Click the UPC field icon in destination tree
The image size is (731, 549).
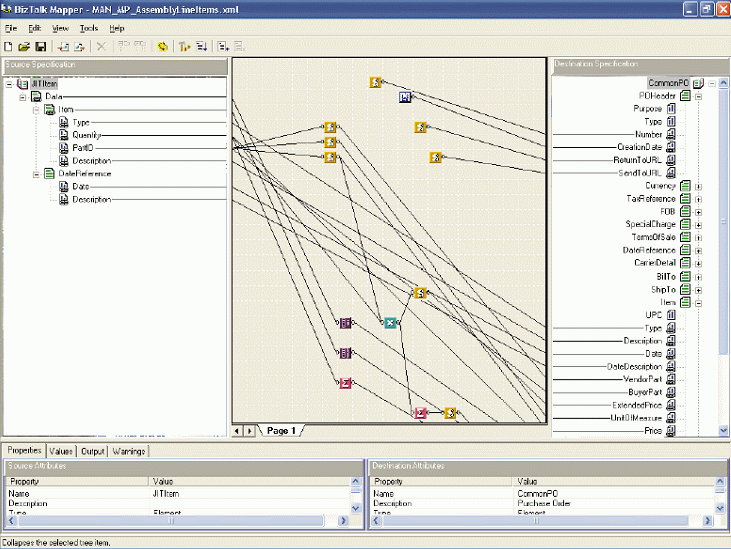click(x=671, y=315)
